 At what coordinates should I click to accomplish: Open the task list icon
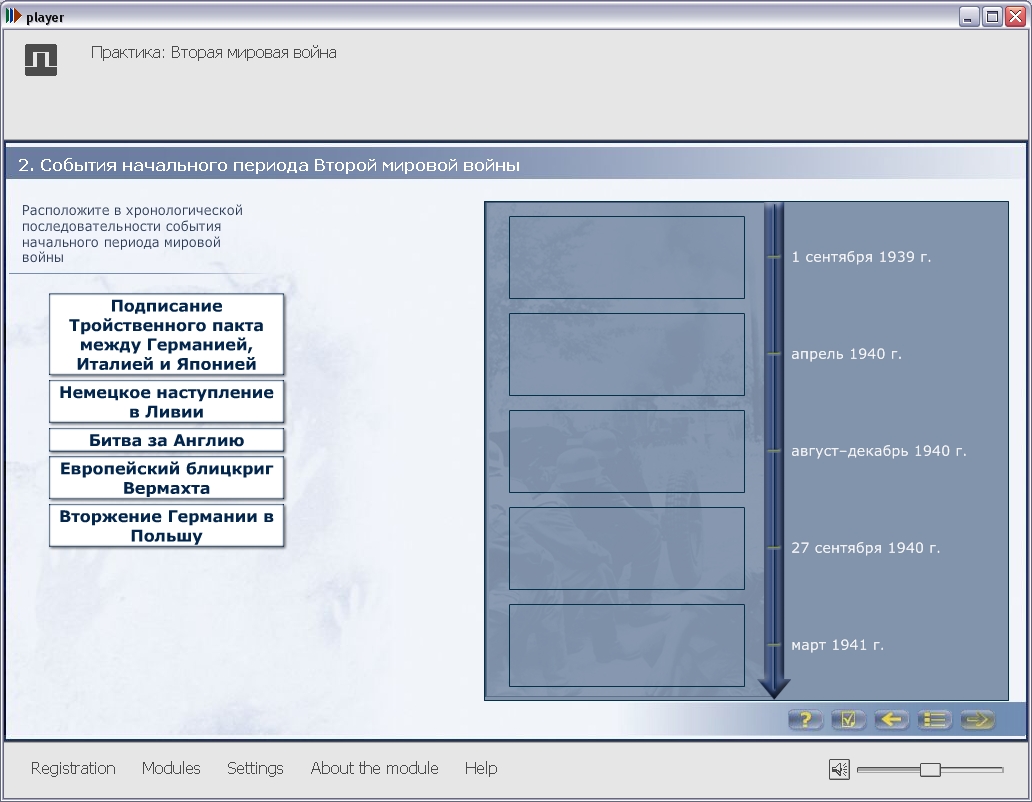(x=935, y=720)
